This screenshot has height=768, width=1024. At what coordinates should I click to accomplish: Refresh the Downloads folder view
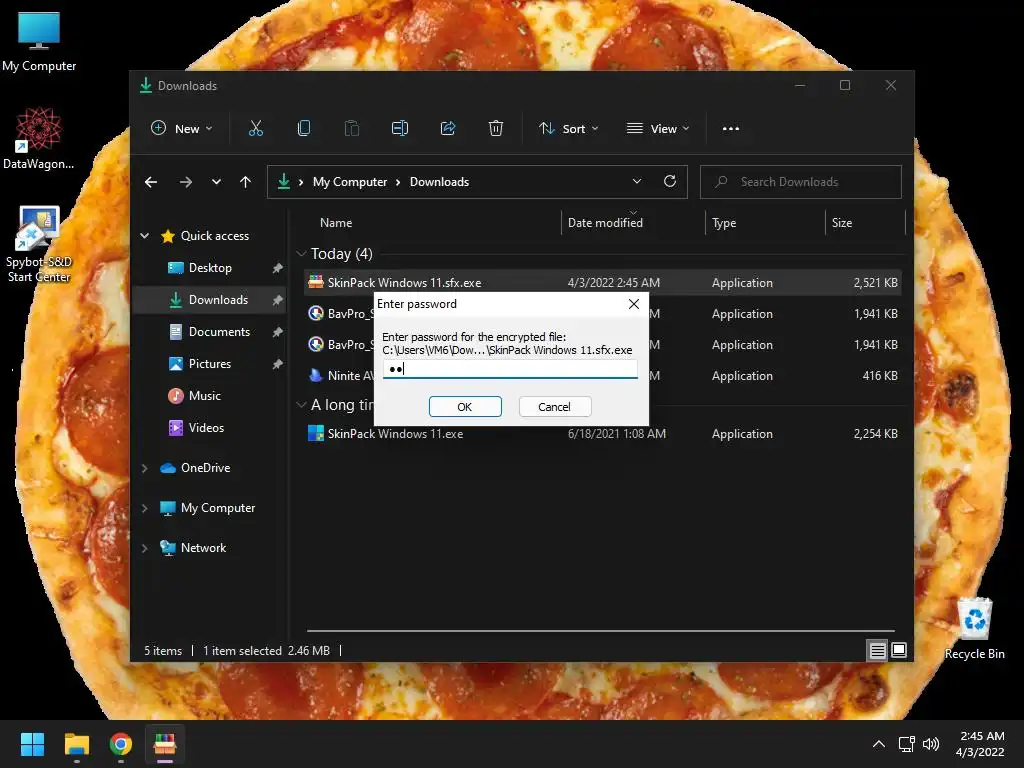(669, 182)
